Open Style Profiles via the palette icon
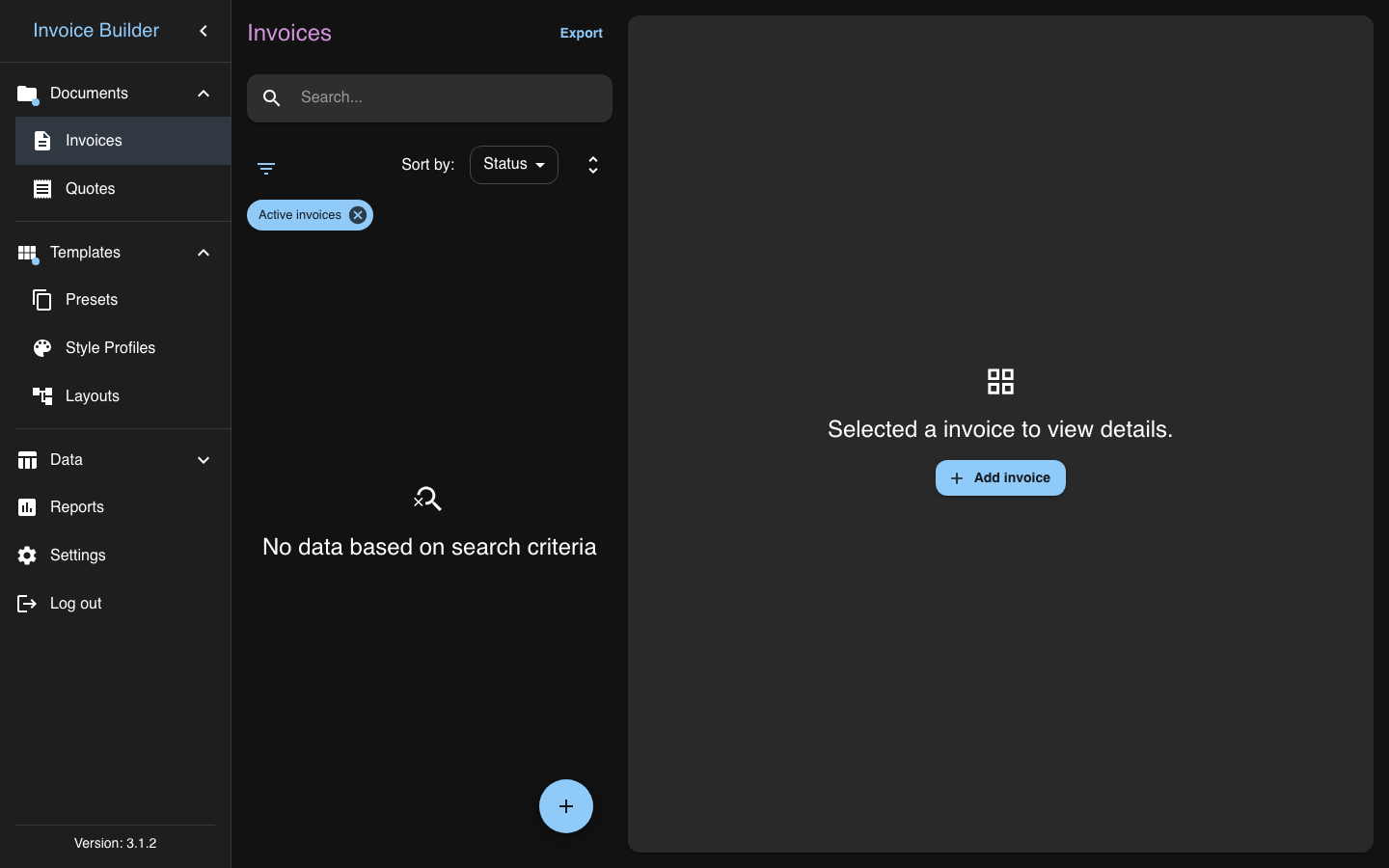Image resolution: width=1389 pixels, height=868 pixels. [42, 348]
